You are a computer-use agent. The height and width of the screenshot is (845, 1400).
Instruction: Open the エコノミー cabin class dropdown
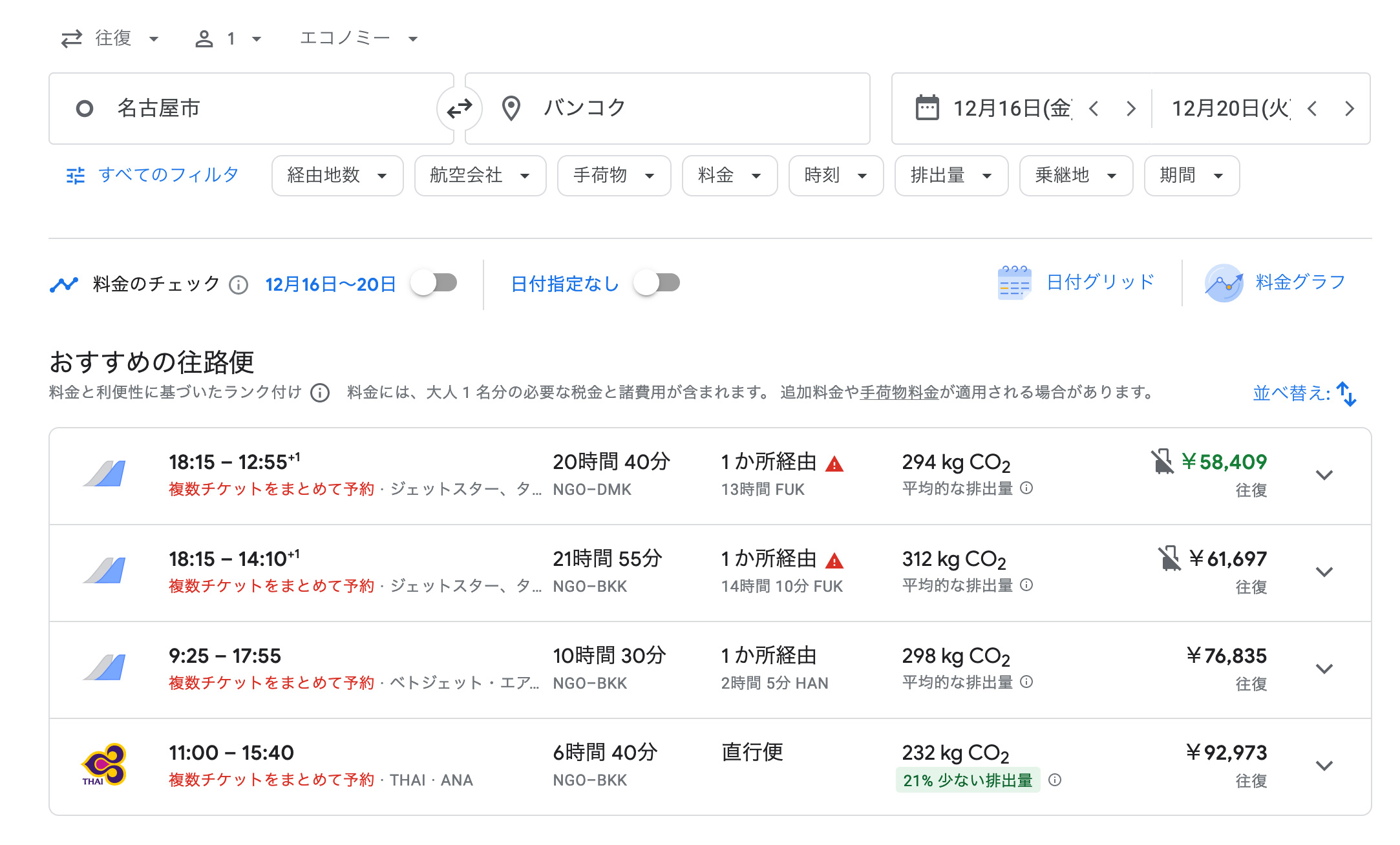pos(359,39)
